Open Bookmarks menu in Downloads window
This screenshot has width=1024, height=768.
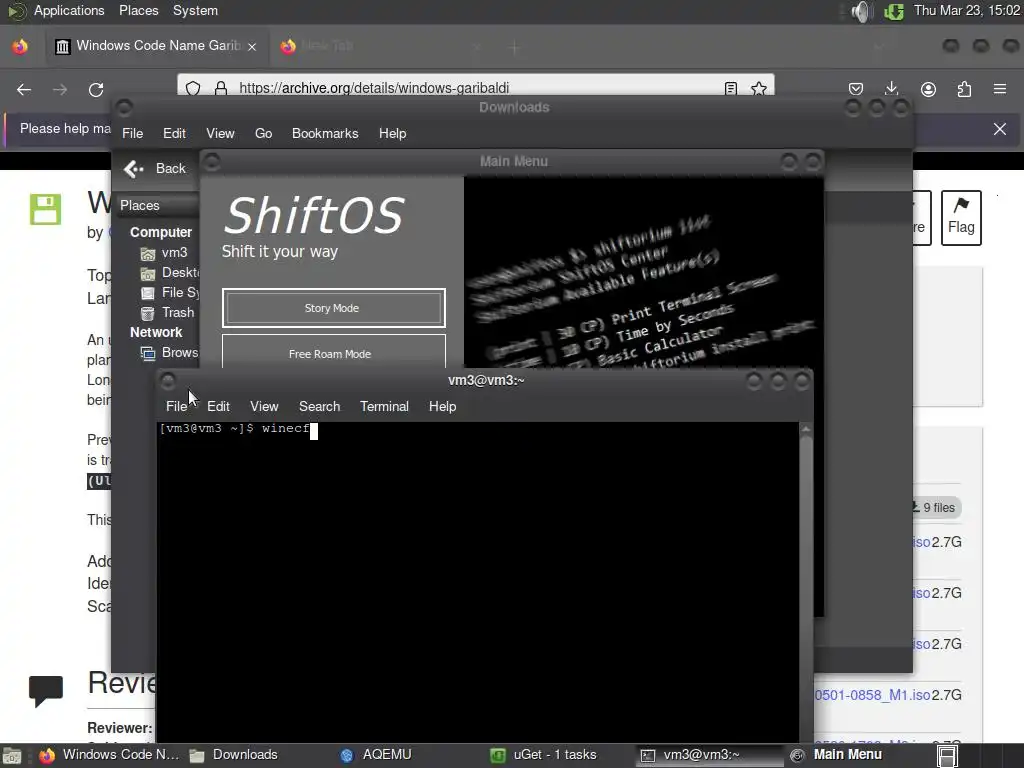coord(325,133)
